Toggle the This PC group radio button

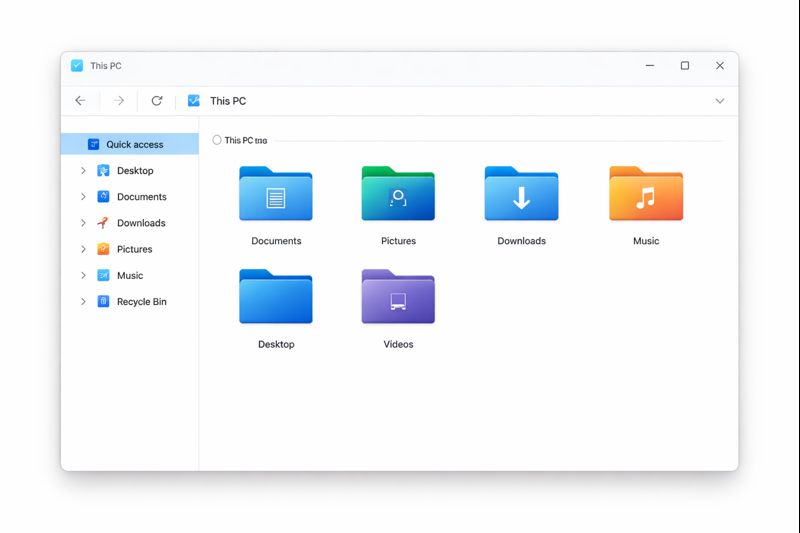click(x=217, y=140)
